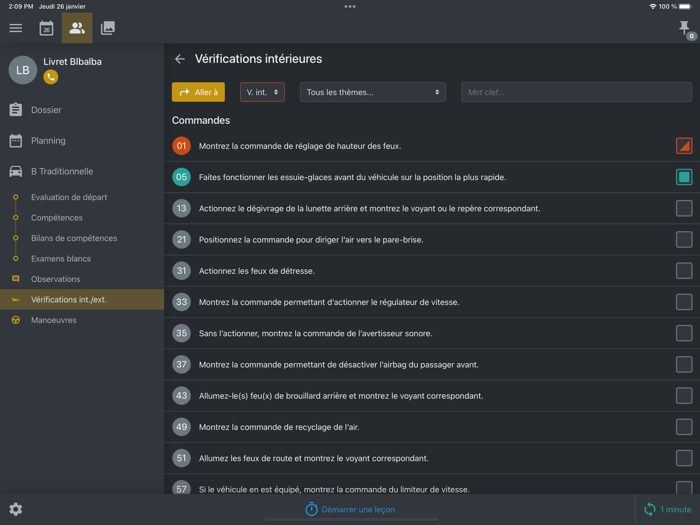Image resolution: width=700 pixels, height=525 pixels.
Task: Select question number 35 badge
Action: click(181, 333)
